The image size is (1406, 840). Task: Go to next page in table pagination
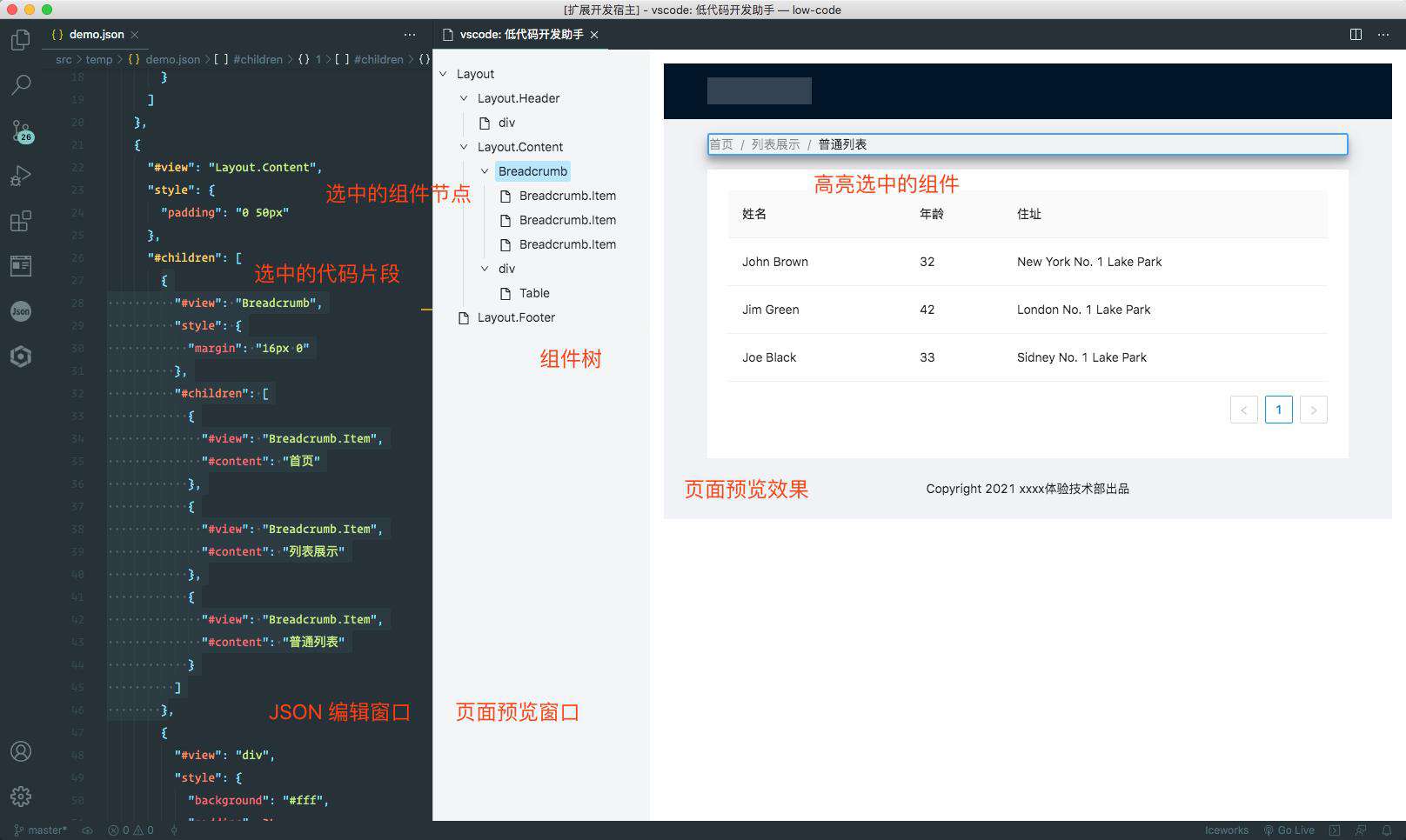(x=1314, y=410)
